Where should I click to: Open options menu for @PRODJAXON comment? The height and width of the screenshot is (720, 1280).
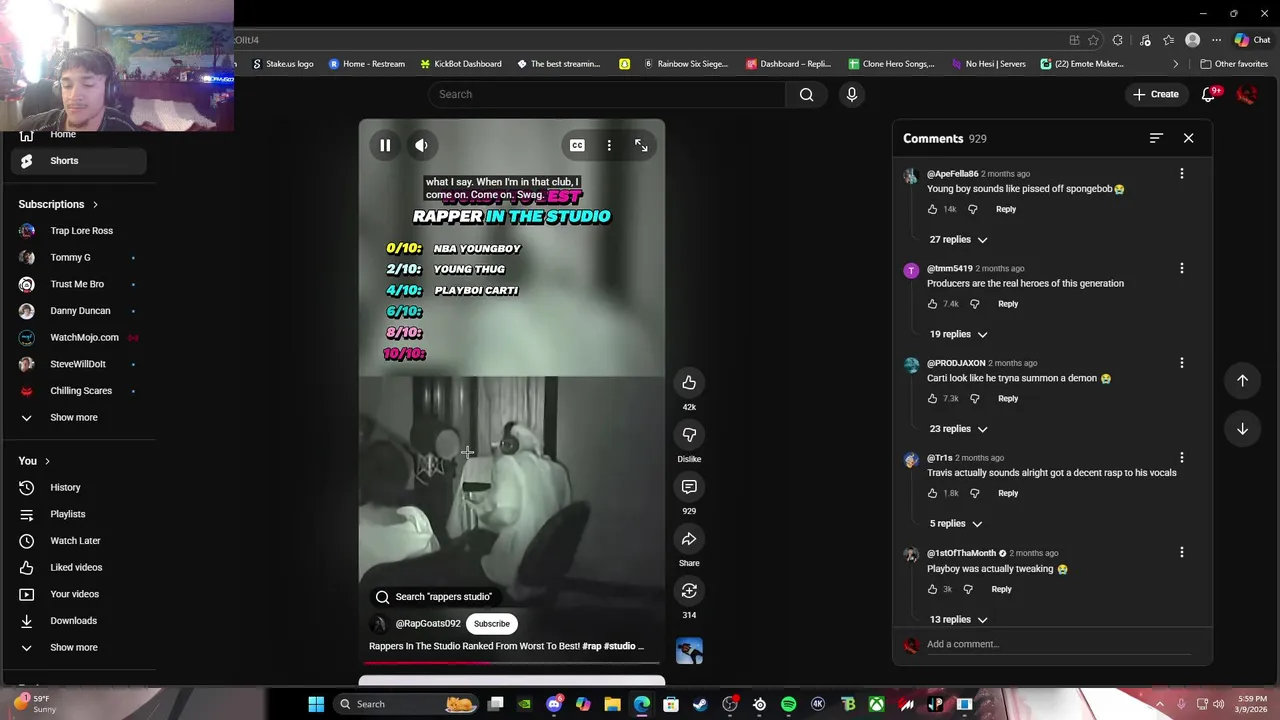1181,363
